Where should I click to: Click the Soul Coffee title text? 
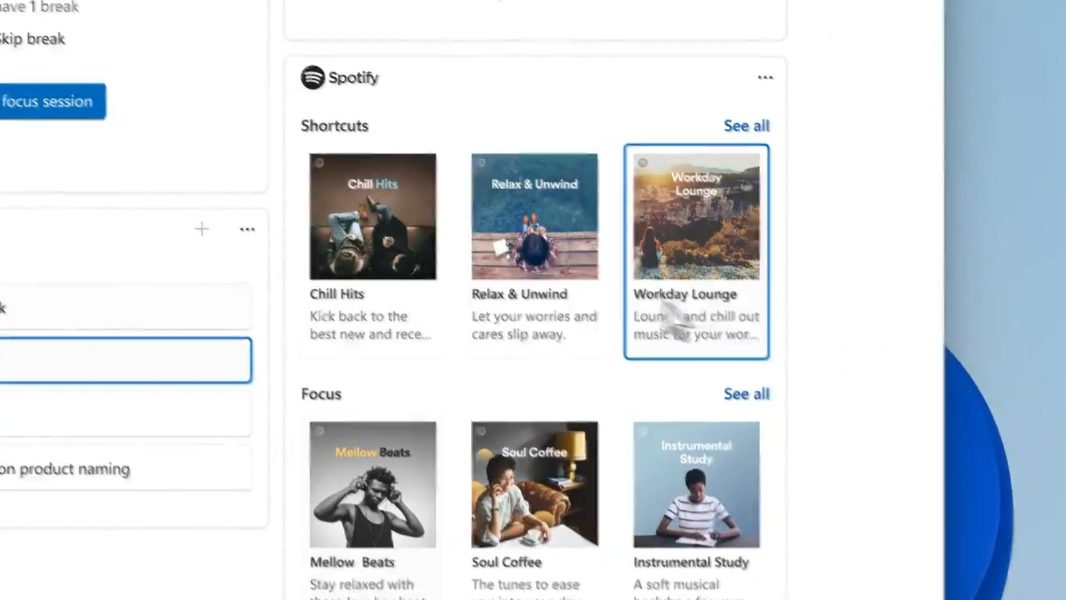pyautogui.click(x=506, y=562)
